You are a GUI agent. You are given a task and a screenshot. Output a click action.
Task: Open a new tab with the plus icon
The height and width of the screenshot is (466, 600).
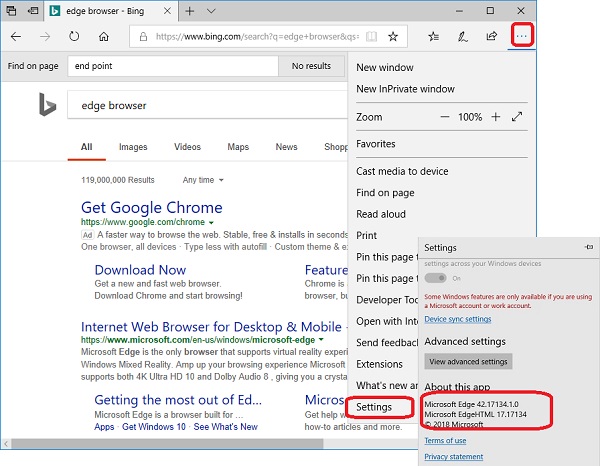190,11
